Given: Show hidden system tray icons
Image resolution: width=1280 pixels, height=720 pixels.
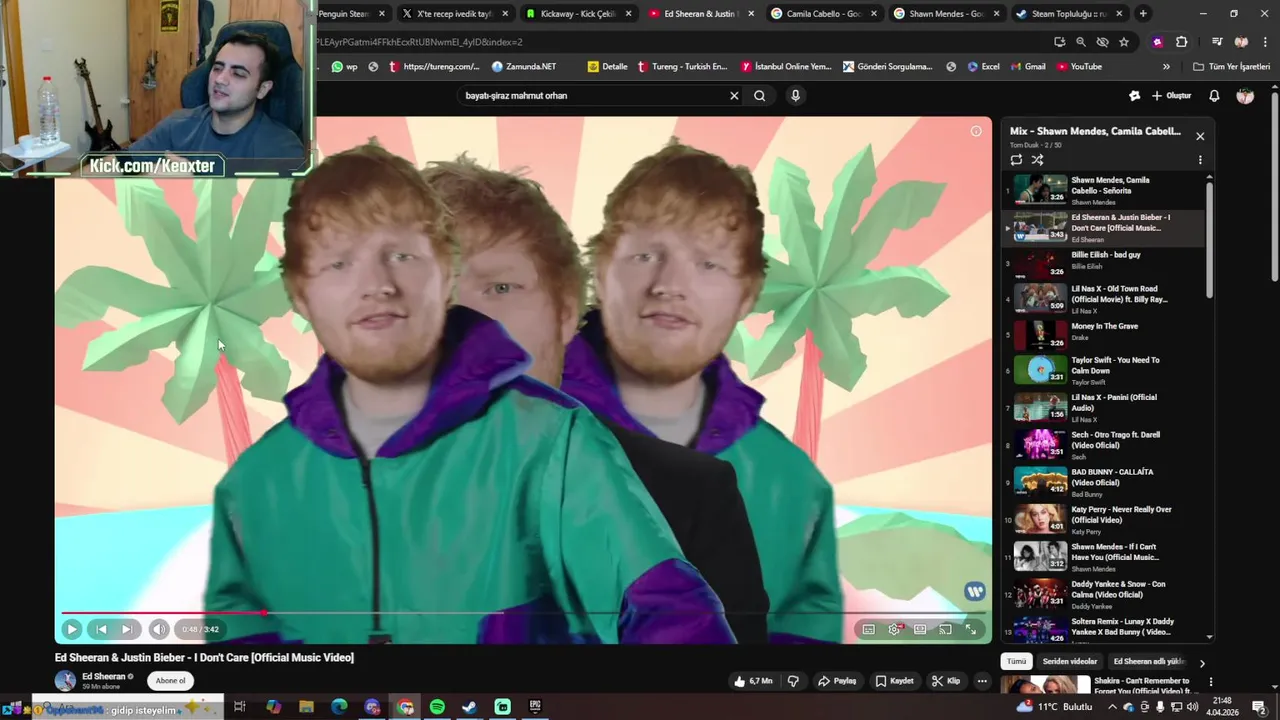Looking at the screenshot, I should point(1112,707).
